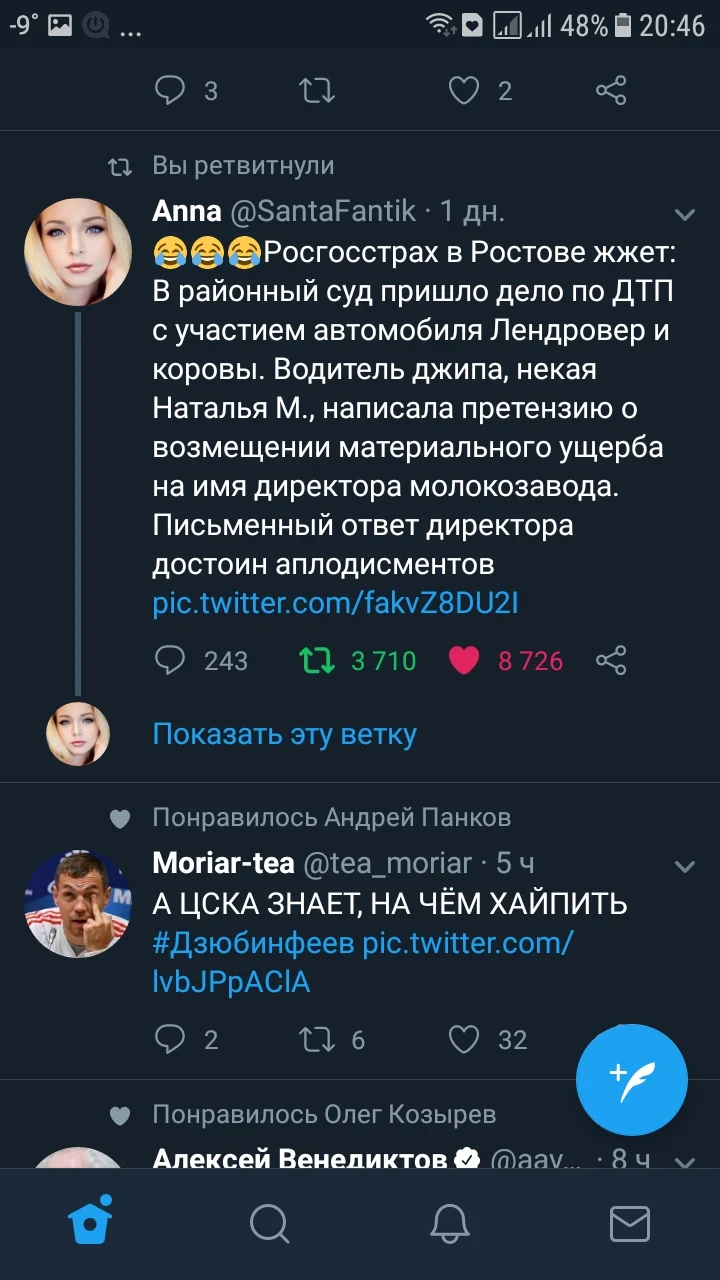
Task: Open the chevron menu on Moriar-tea's tweet
Action: [x=684, y=866]
